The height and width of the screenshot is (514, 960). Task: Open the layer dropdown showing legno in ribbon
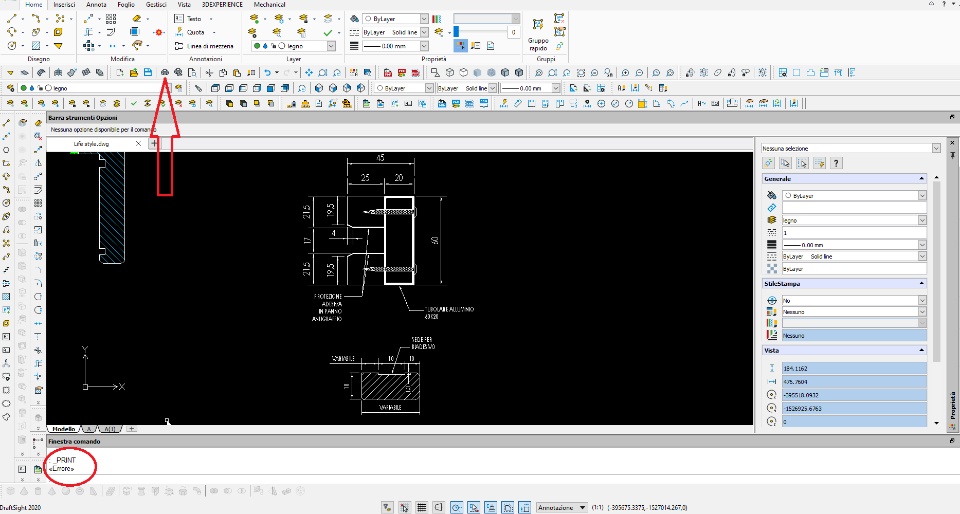coord(330,46)
